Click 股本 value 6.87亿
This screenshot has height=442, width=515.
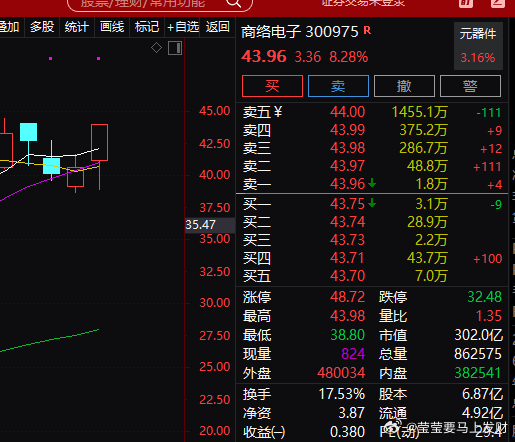[482, 394]
